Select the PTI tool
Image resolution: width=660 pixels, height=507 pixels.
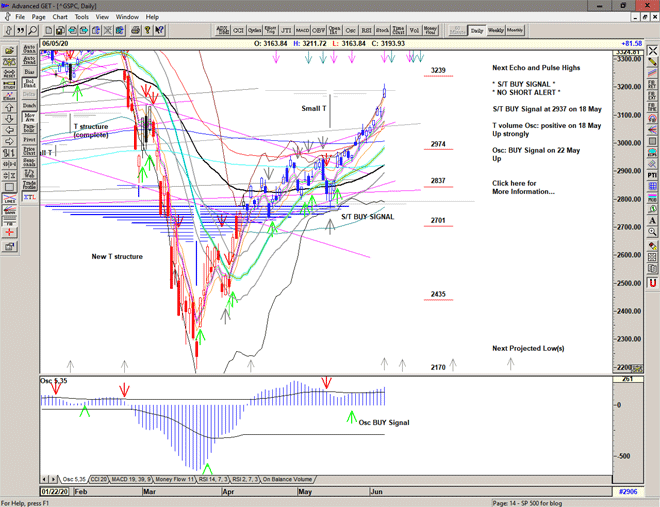pyautogui.click(x=652, y=175)
